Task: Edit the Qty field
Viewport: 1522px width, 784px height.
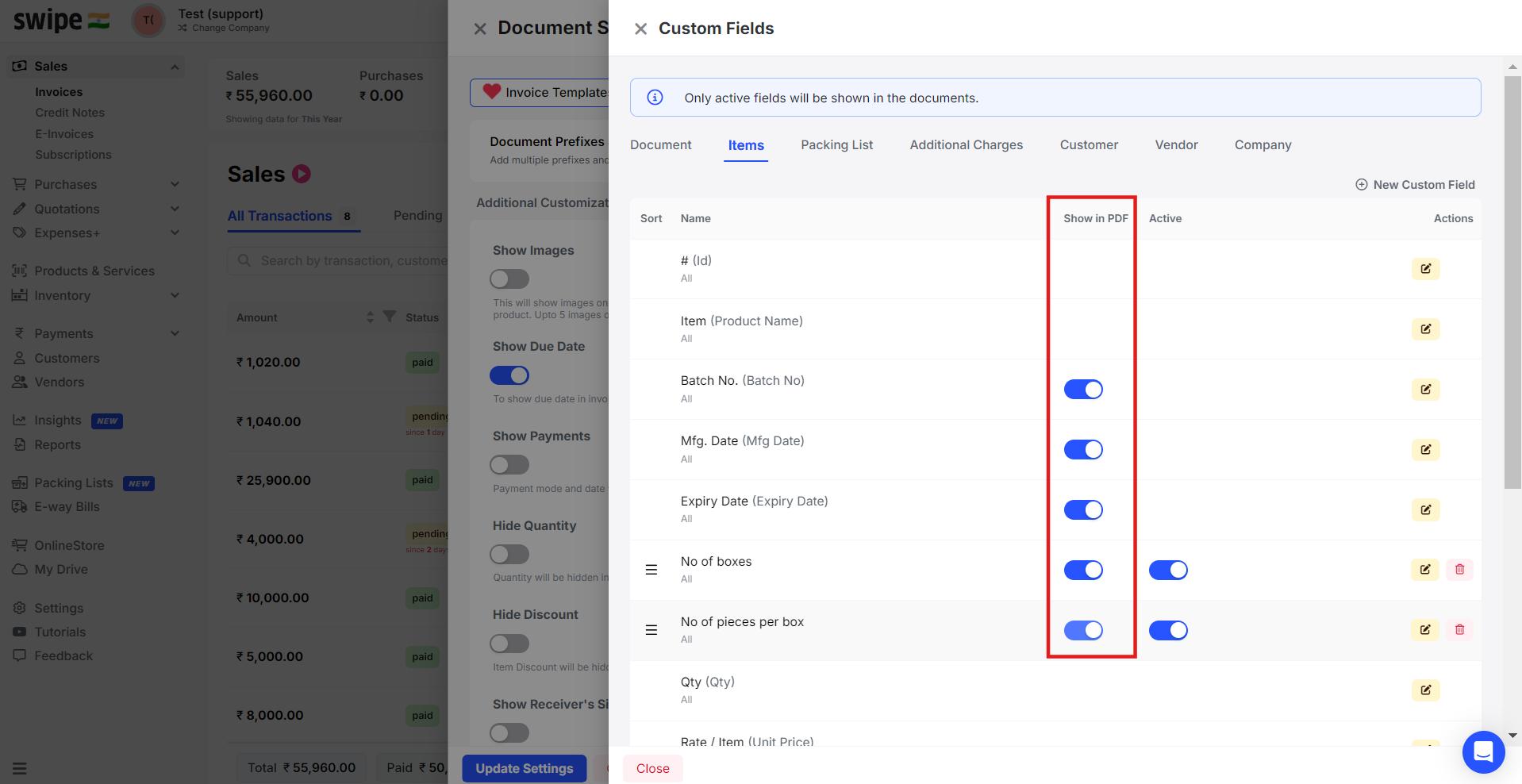Action: pyautogui.click(x=1425, y=690)
